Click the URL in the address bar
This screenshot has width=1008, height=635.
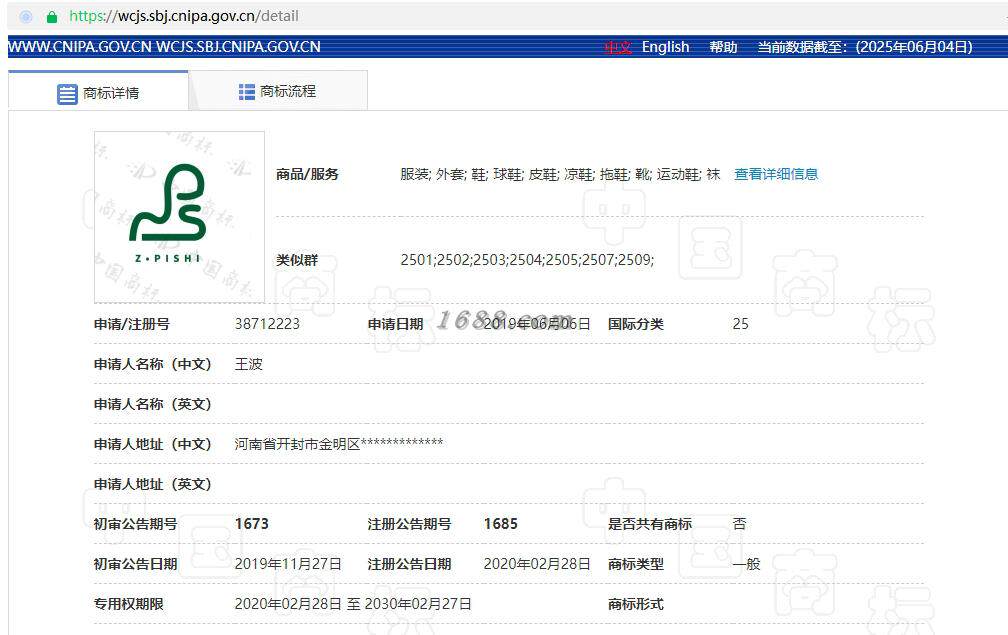coord(184,16)
